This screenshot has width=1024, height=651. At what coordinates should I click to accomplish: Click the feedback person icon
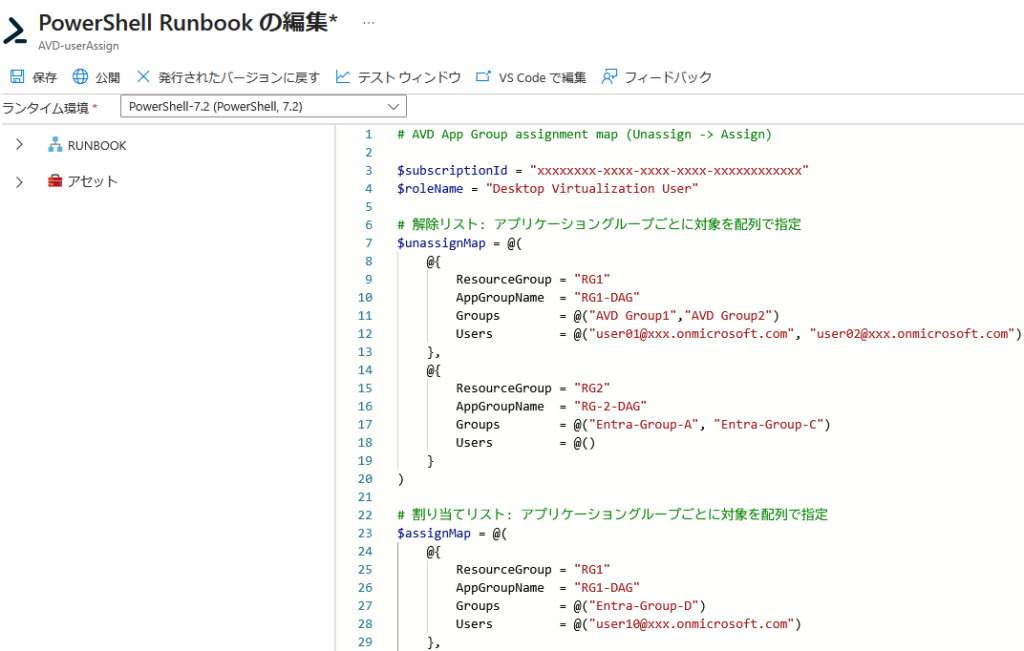coord(609,77)
